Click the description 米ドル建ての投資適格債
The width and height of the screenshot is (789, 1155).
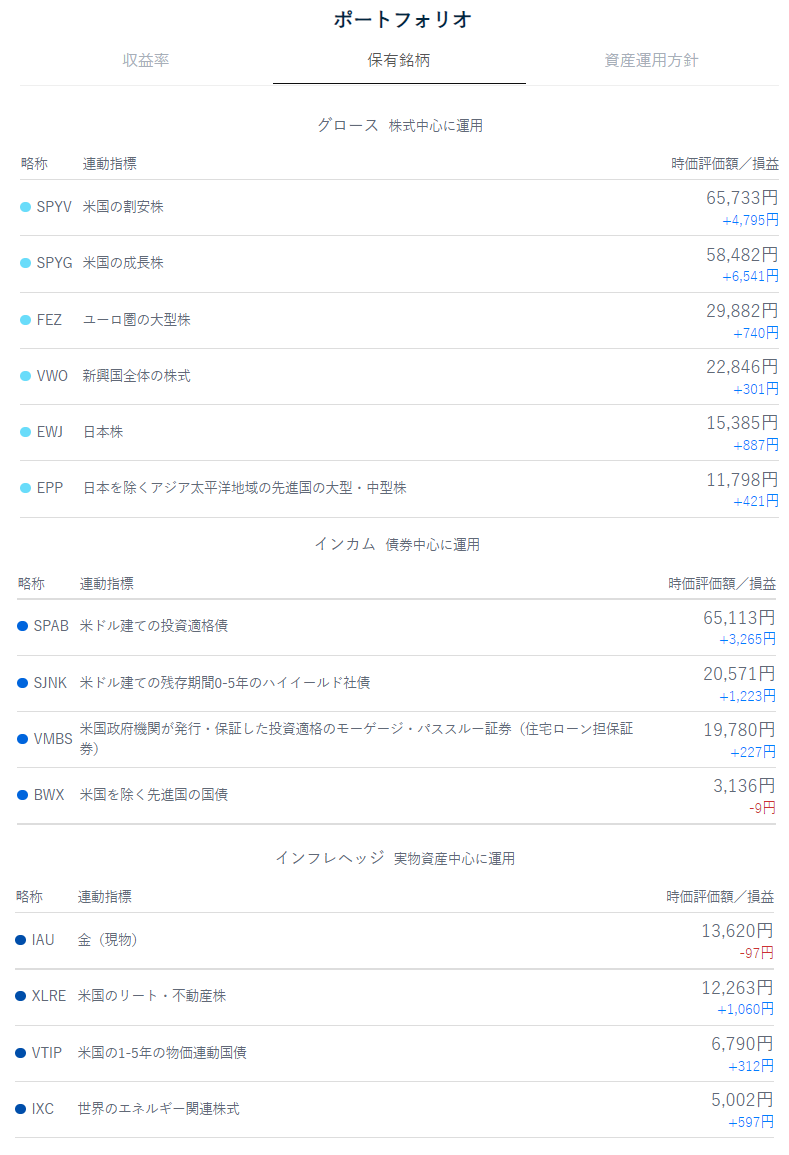coord(154,625)
